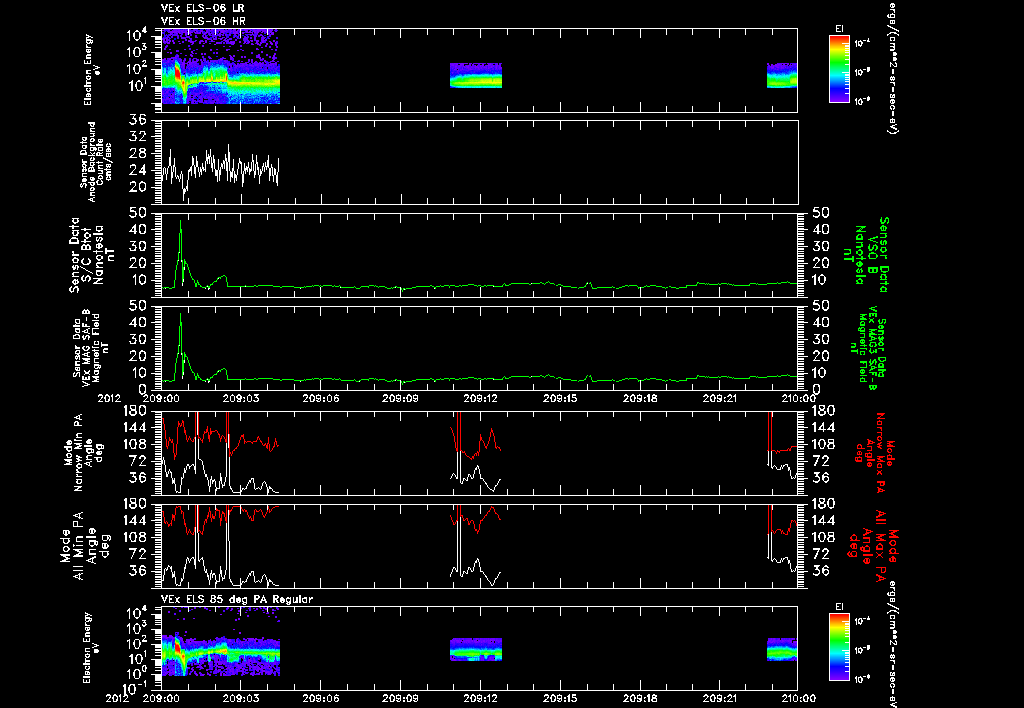Click '209:12' on the bottom time axis

(x=481, y=698)
